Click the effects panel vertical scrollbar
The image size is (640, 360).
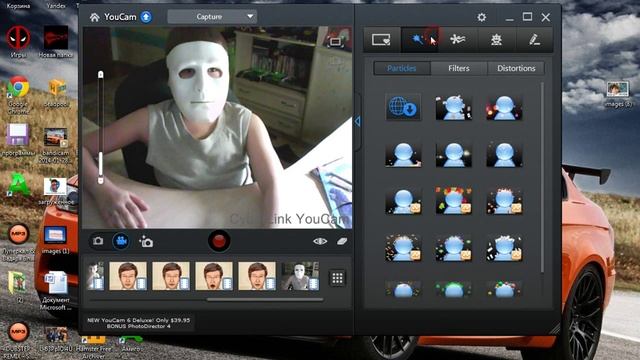[x=542, y=178]
